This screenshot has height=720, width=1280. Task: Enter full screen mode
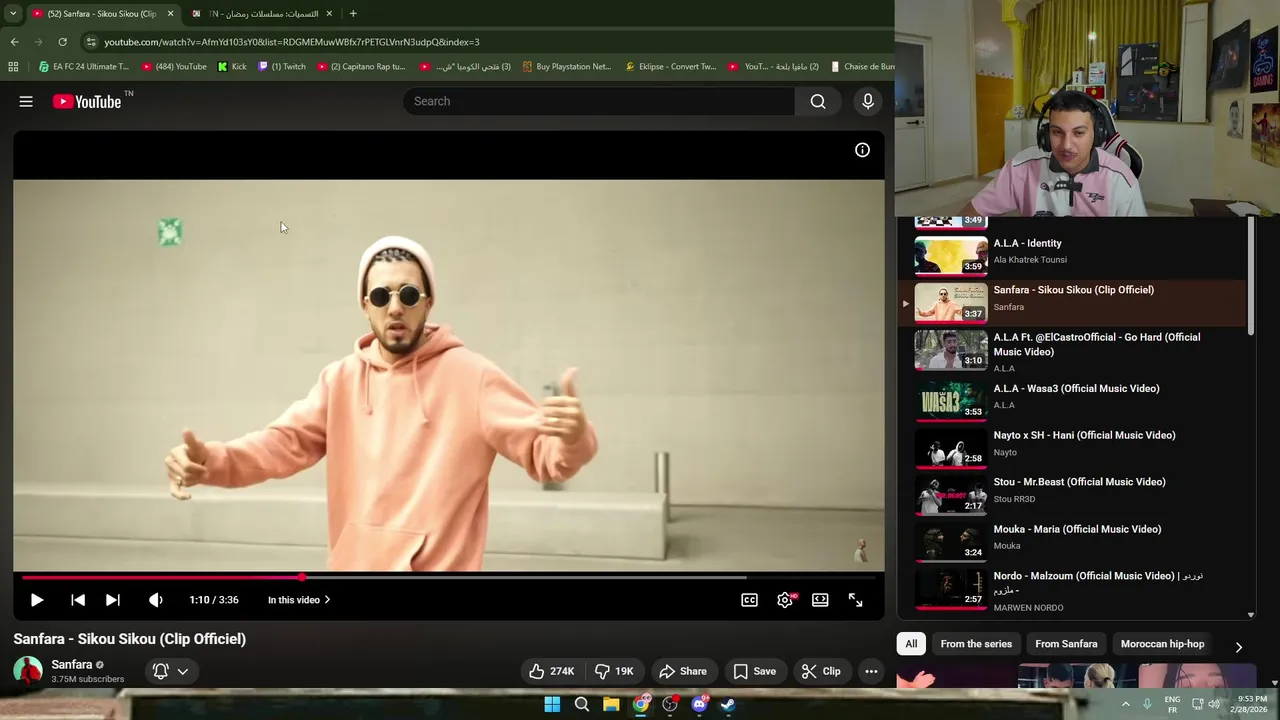(856, 600)
